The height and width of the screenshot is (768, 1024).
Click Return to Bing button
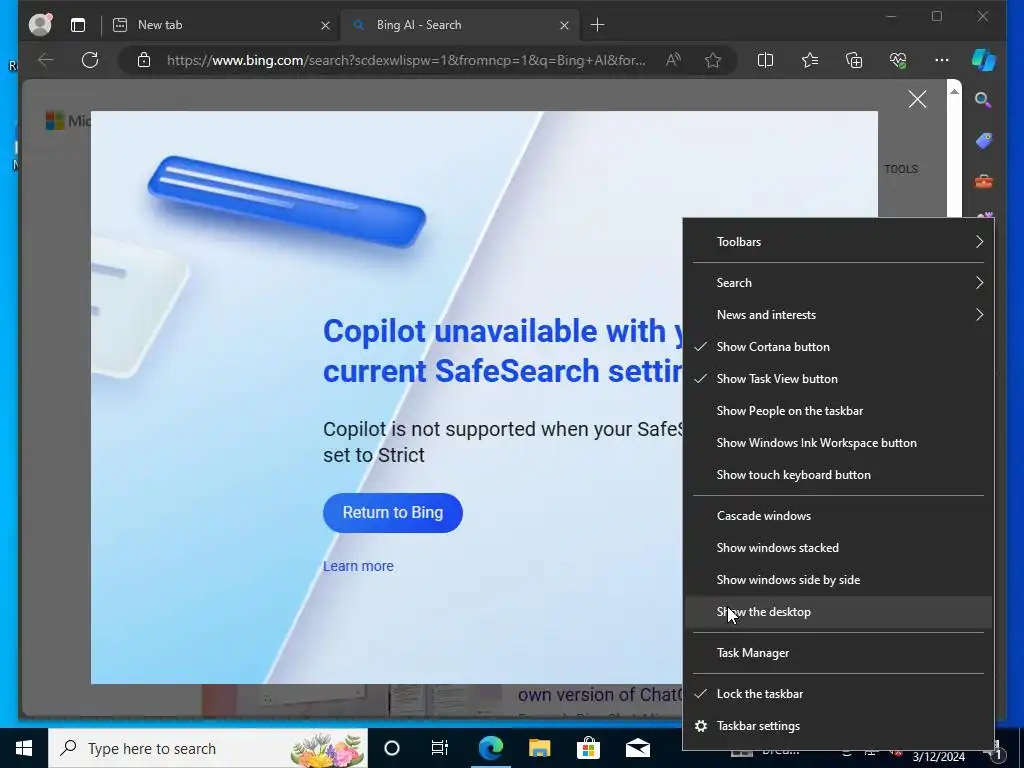392,513
